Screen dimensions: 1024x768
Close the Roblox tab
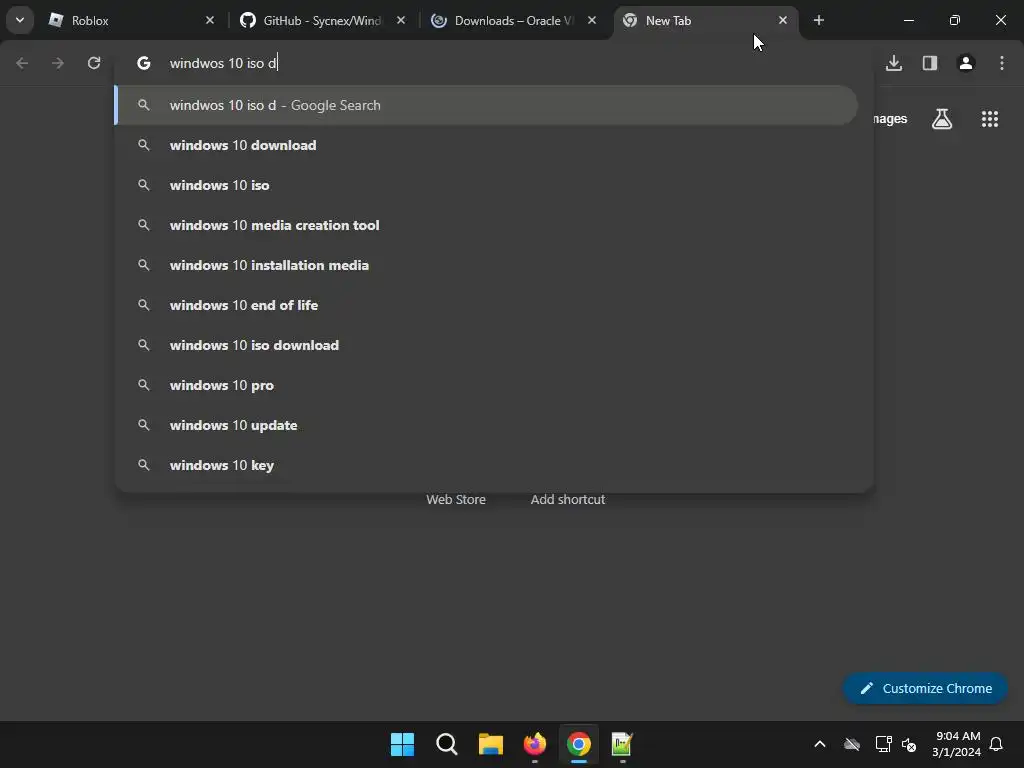210,20
